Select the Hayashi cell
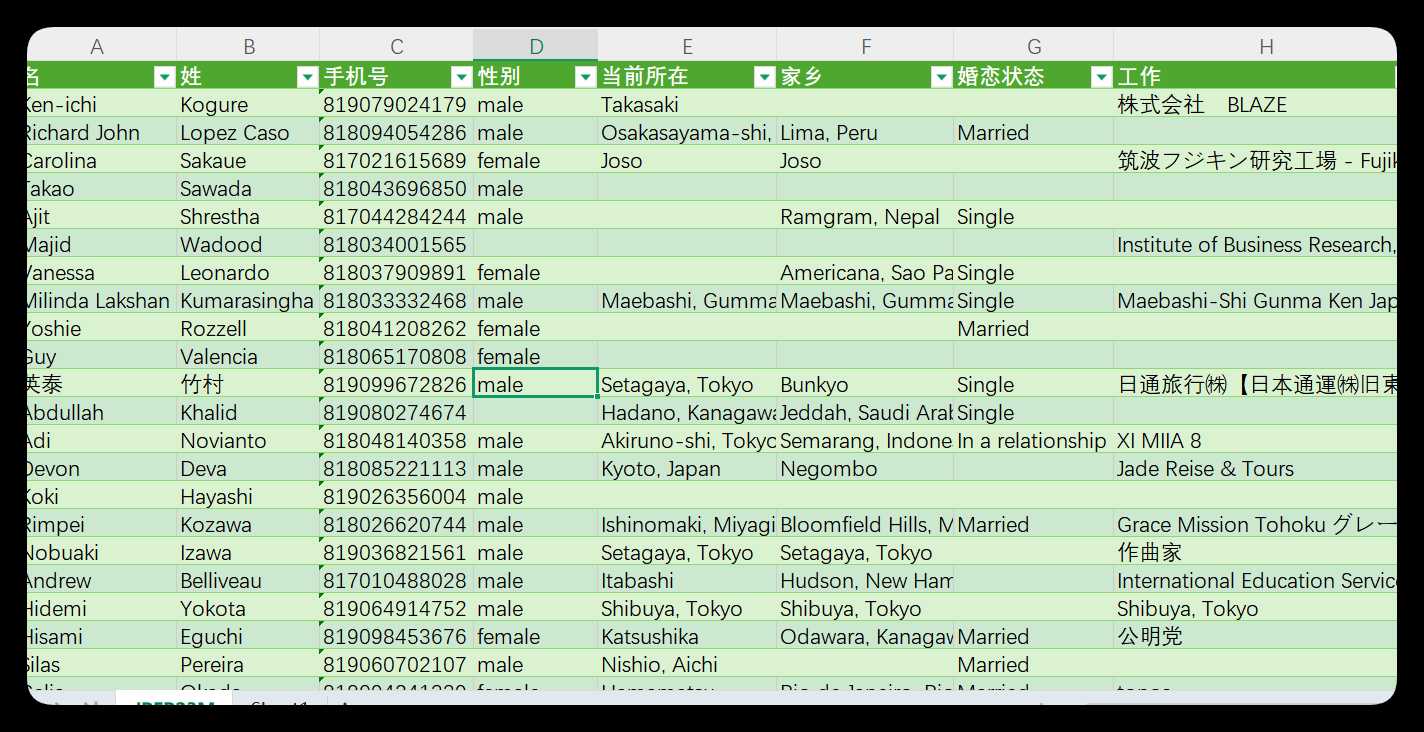The width and height of the screenshot is (1424, 732). [x=248, y=496]
